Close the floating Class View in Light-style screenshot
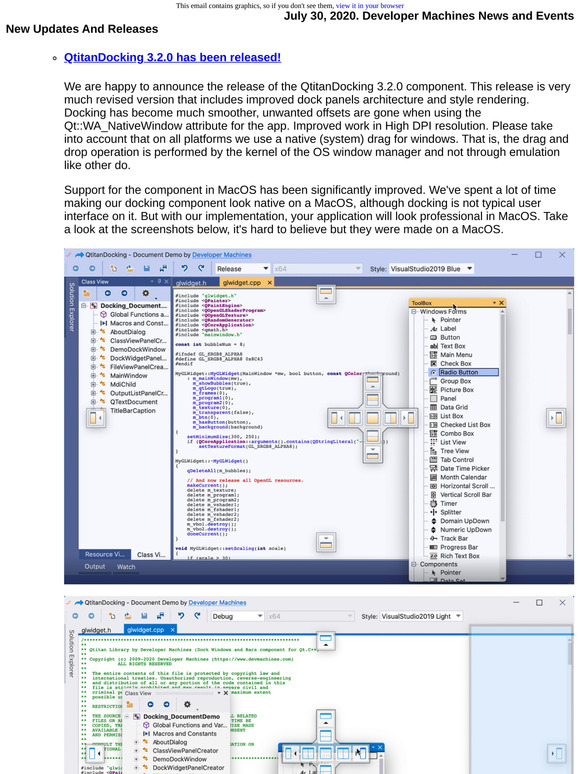This screenshot has width=580, height=774. click(x=226, y=694)
